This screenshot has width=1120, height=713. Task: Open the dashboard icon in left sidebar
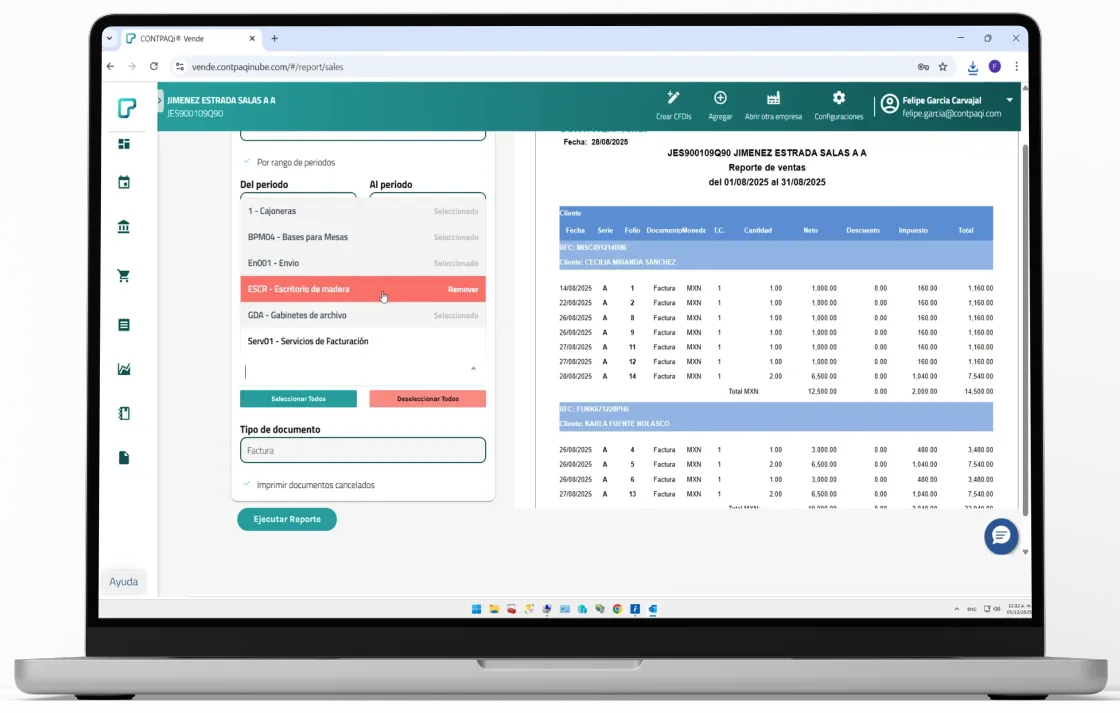click(x=124, y=144)
